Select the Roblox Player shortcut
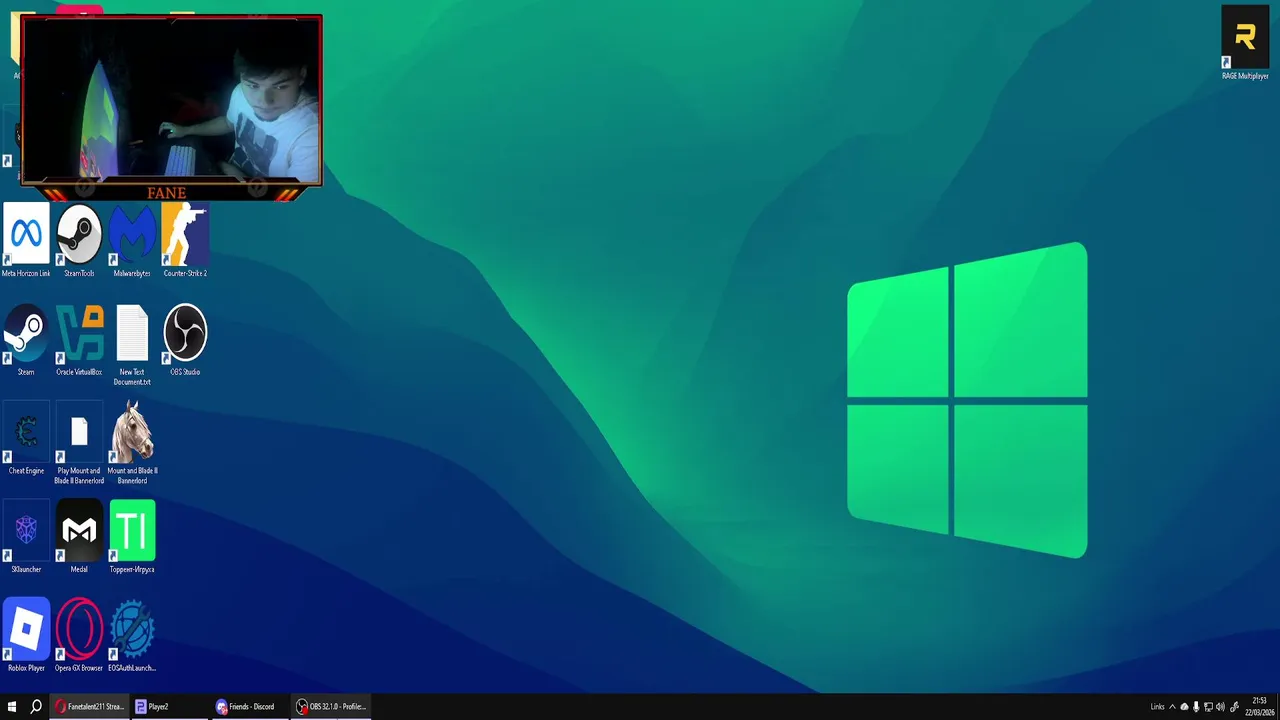1280x720 pixels. (x=26, y=635)
